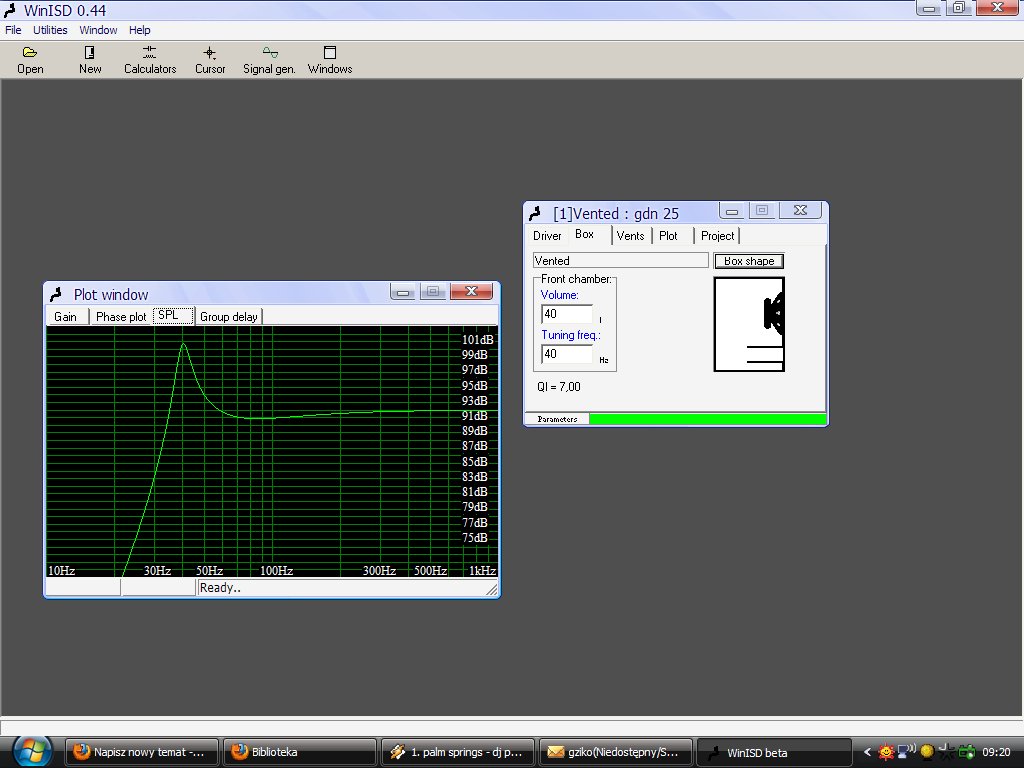Viewport: 1024px width, 768px height.
Task: Show the Group delay tab
Action: coord(229,317)
